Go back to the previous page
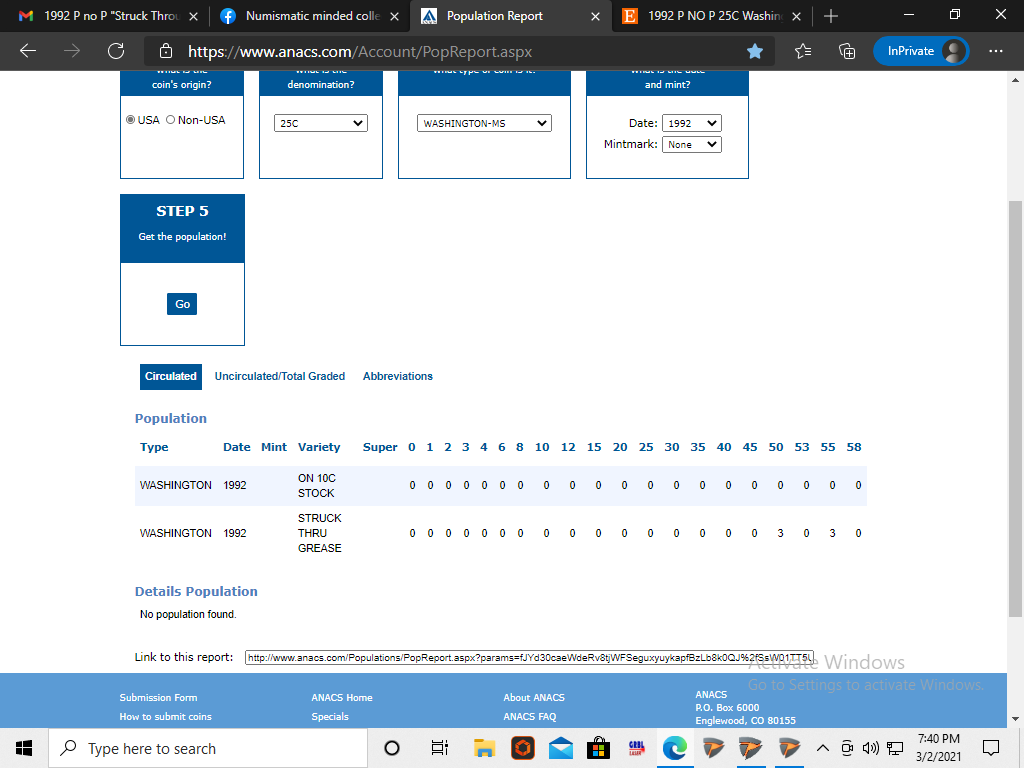The image size is (1024, 768). pos(28,51)
